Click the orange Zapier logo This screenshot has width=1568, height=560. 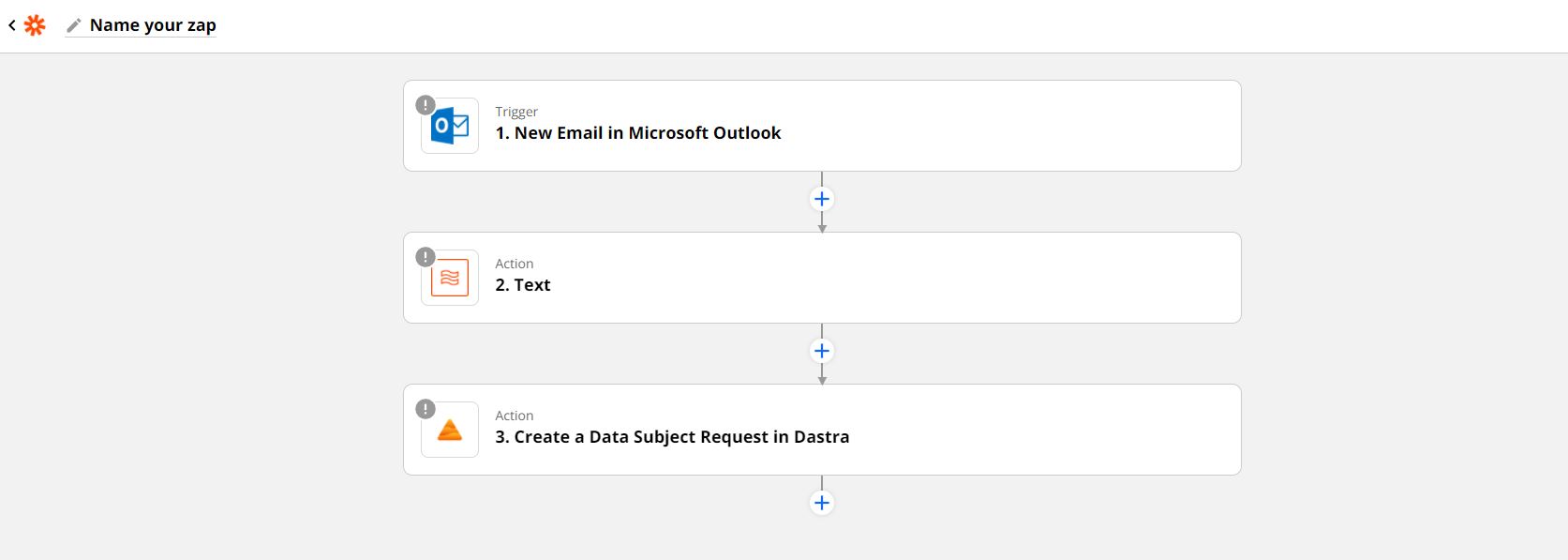pyautogui.click(x=35, y=25)
